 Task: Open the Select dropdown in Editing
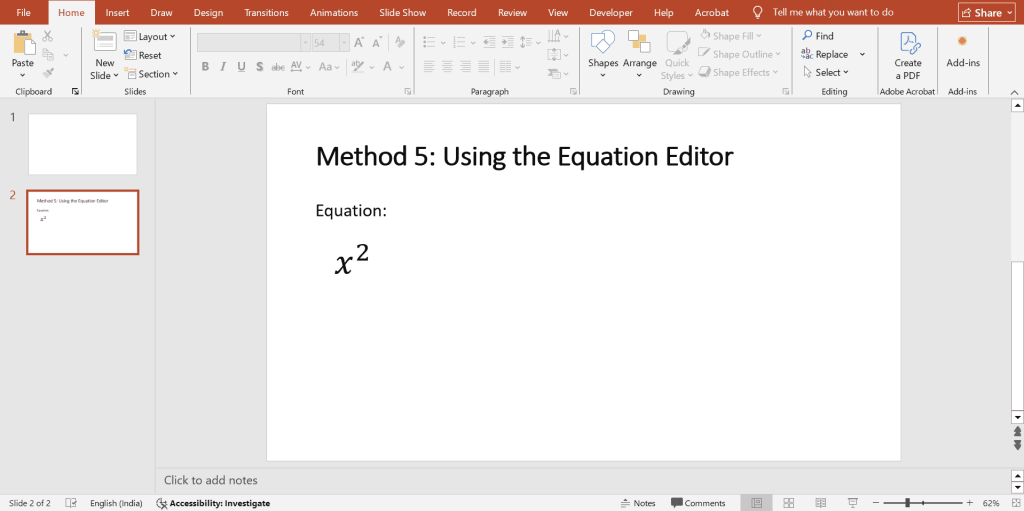[825, 73]
